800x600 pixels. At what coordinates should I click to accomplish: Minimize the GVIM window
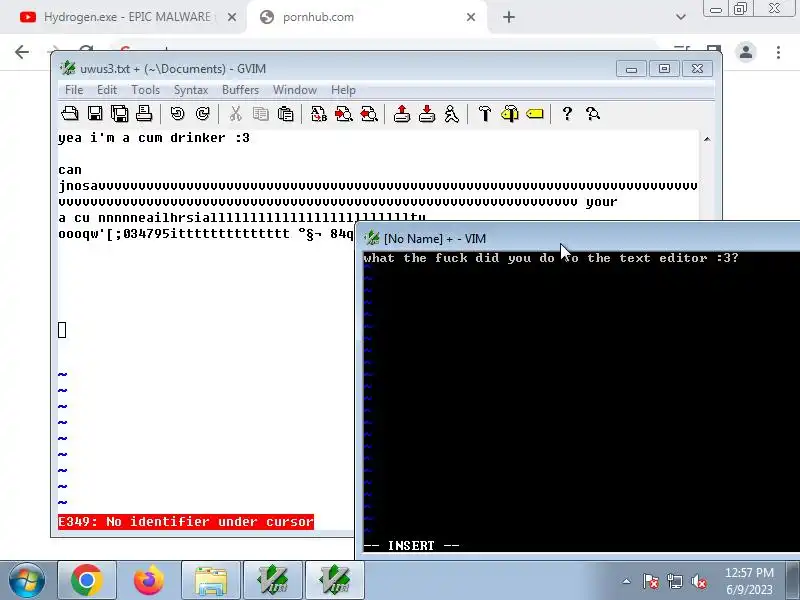coord(631,68)
